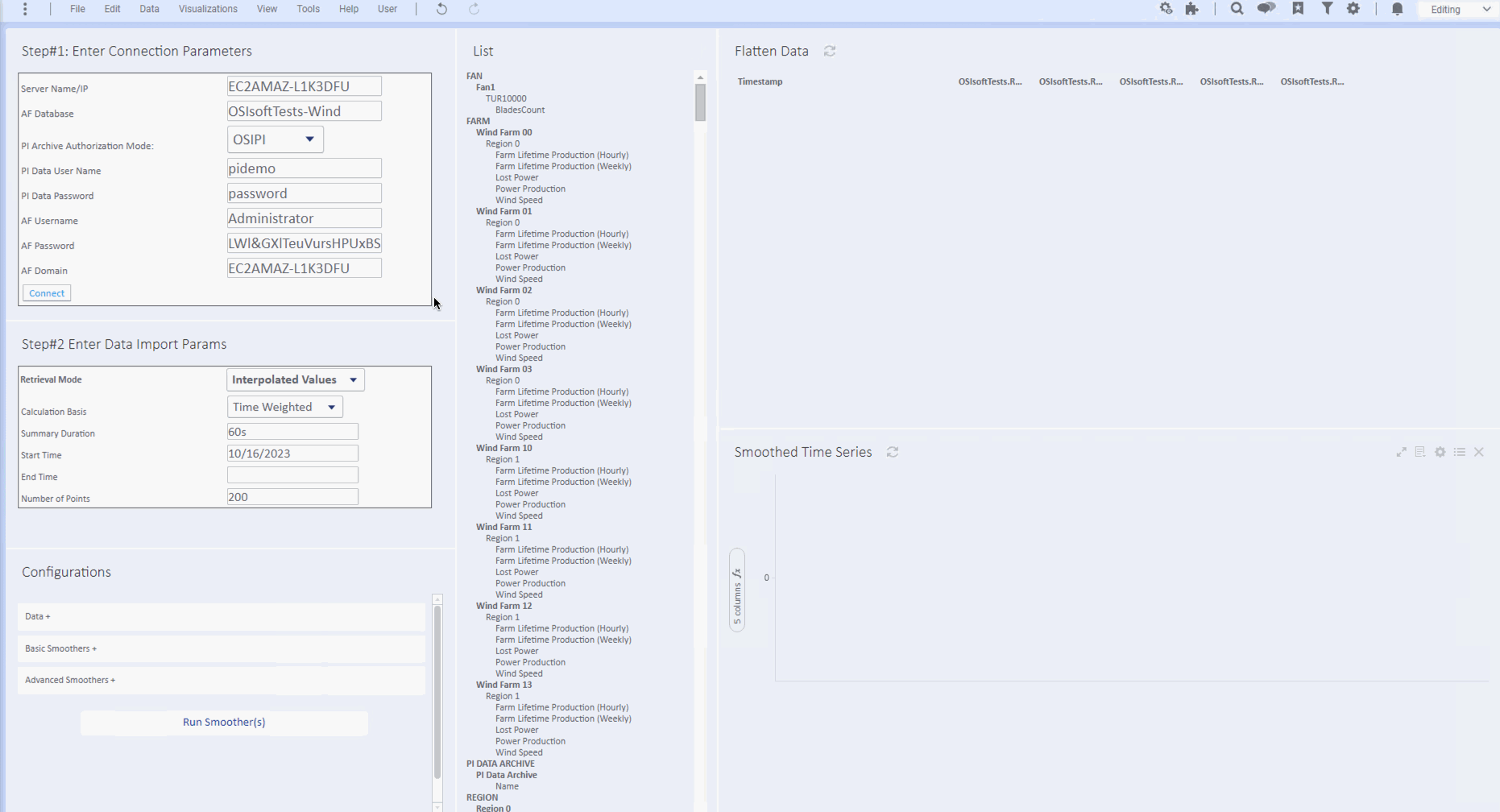Open the chat bubbles comments icon
Screen dimensions: 1500x812
pos(1266,9)
